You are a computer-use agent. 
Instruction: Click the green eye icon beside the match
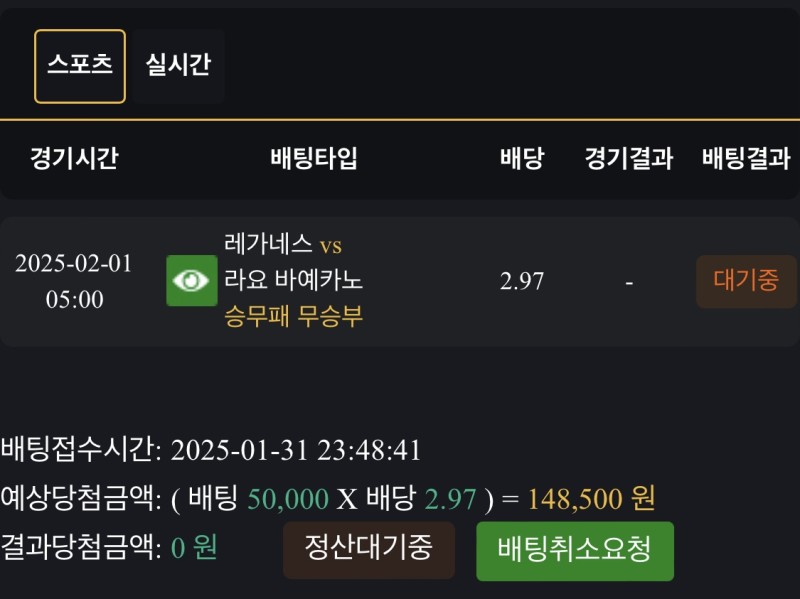[x=191, y=281]
